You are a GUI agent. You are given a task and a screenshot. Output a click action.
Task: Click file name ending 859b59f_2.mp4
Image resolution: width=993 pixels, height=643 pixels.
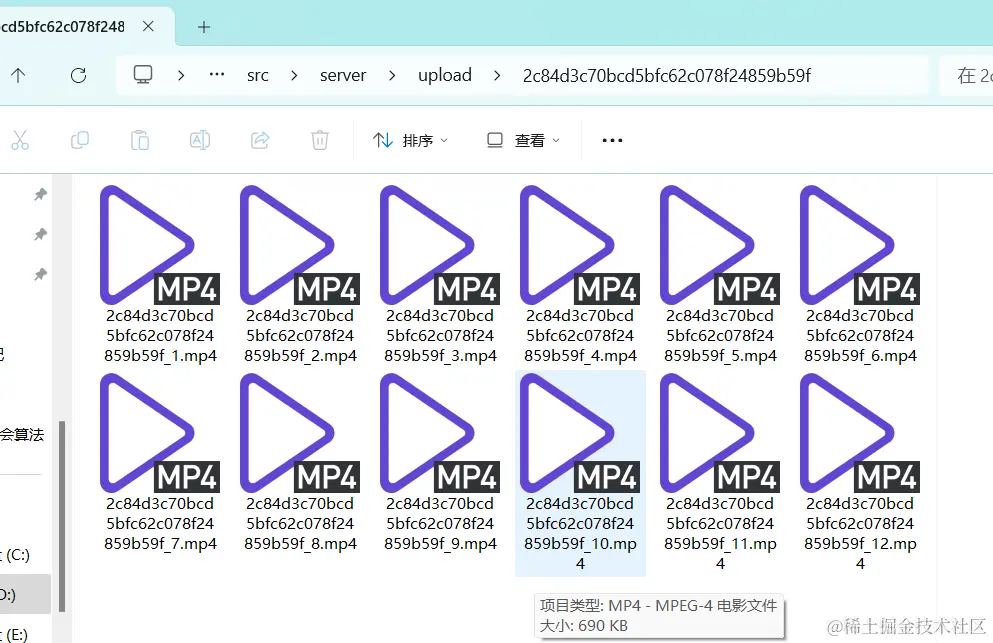coord(300,336)
